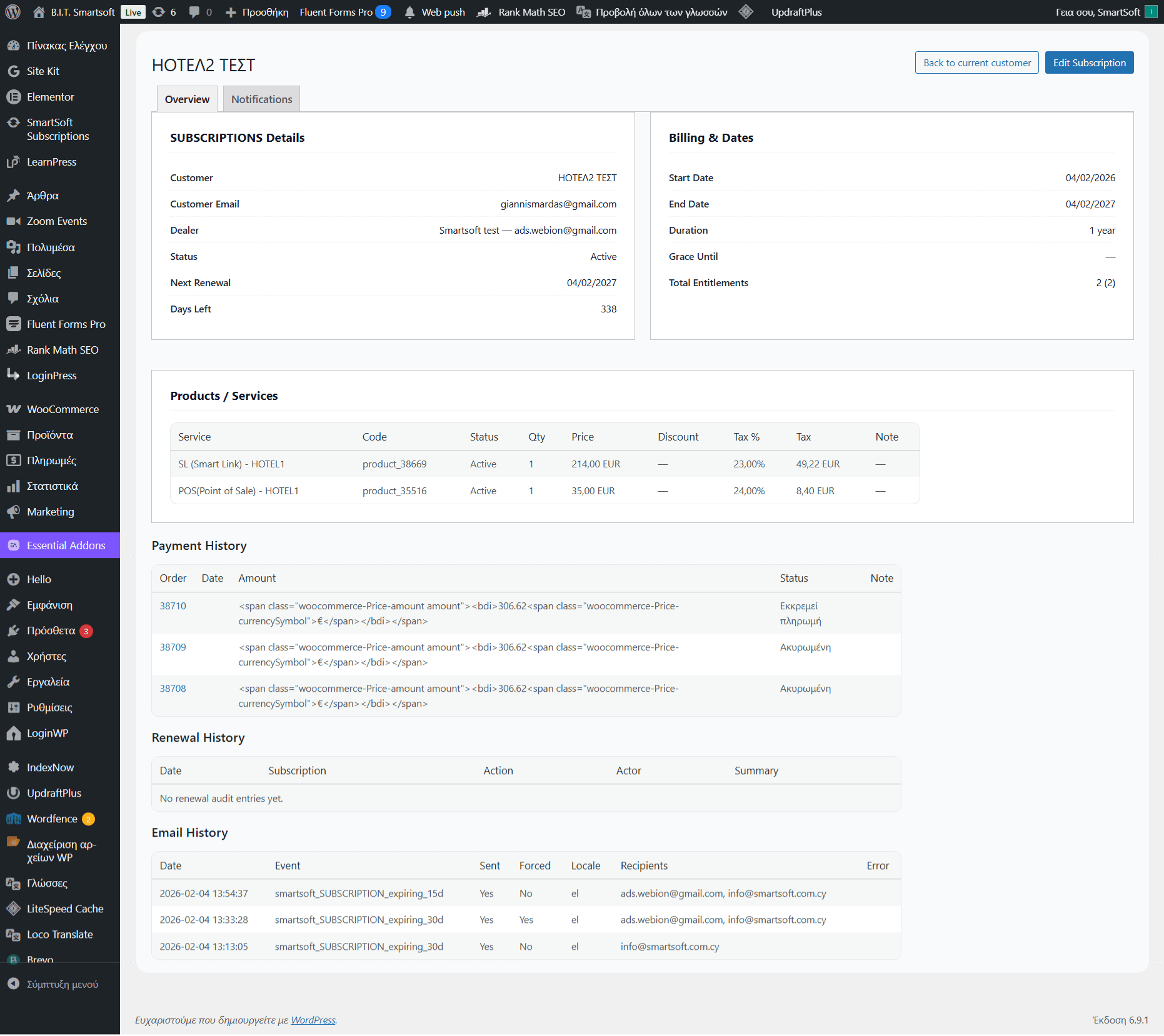The width and height of the screenshot is (1164, 1036).
Task: Click the Elementor icon in sidebar
Action: (x=13, y=97)
